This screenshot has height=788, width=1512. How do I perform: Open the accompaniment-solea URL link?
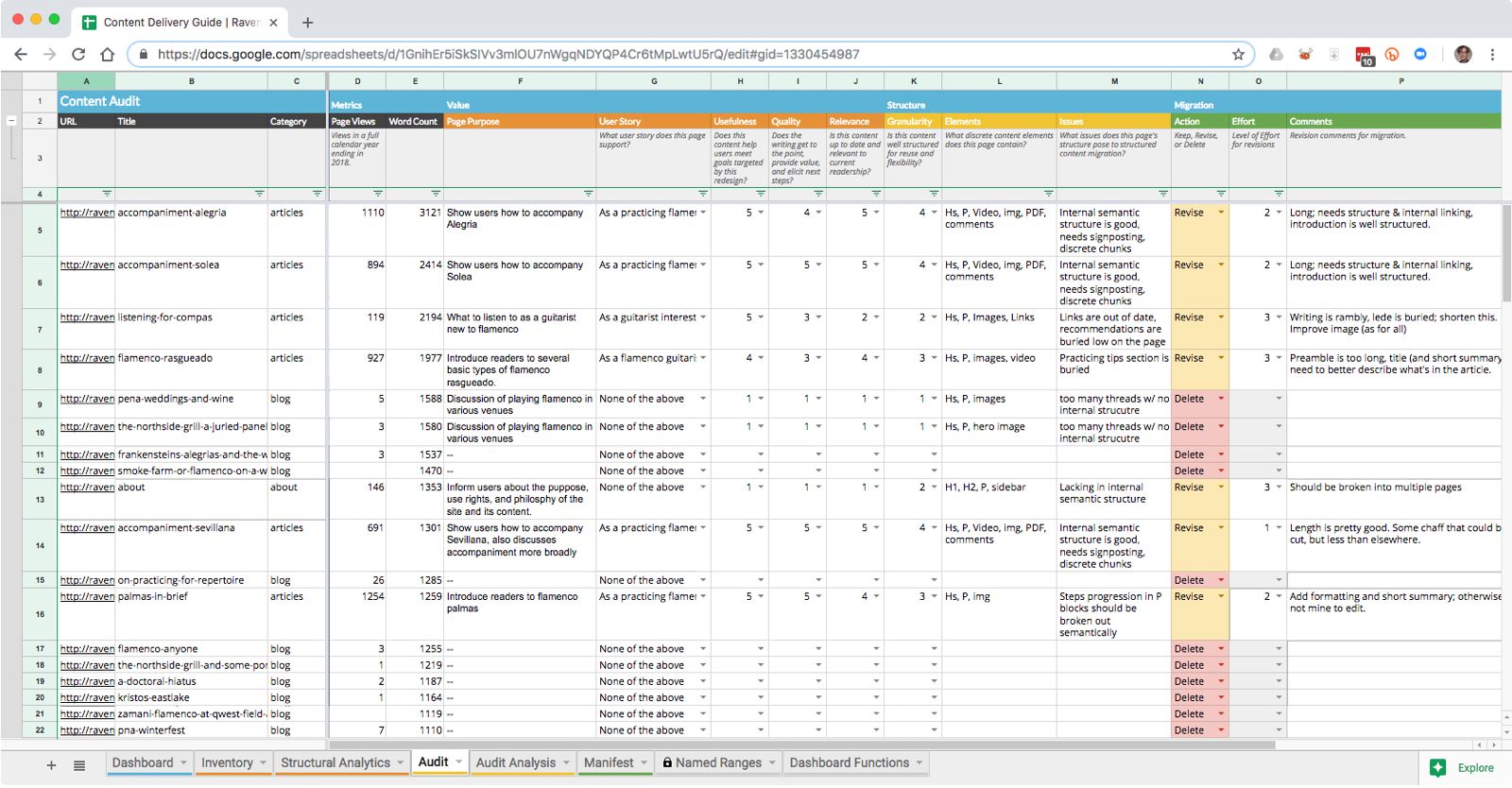coord(87,266)
